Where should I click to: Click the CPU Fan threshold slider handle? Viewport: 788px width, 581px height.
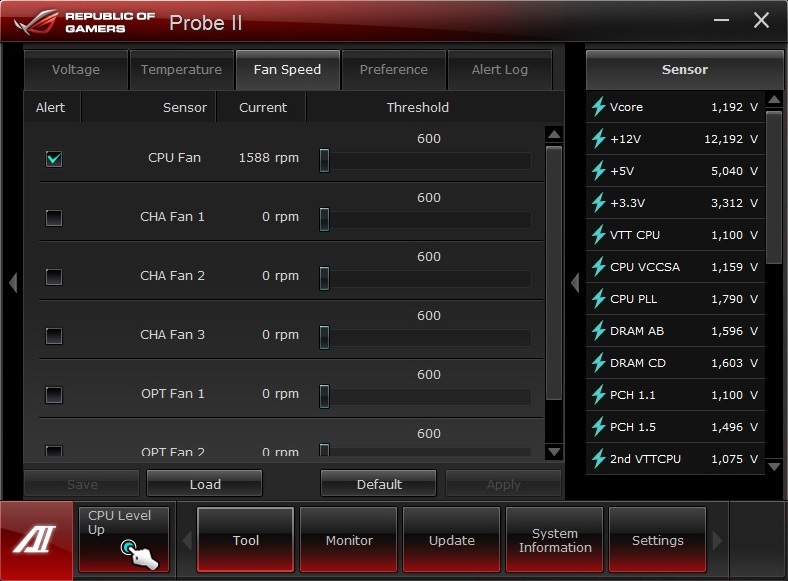pyautogui.click(x=325, y=160)
